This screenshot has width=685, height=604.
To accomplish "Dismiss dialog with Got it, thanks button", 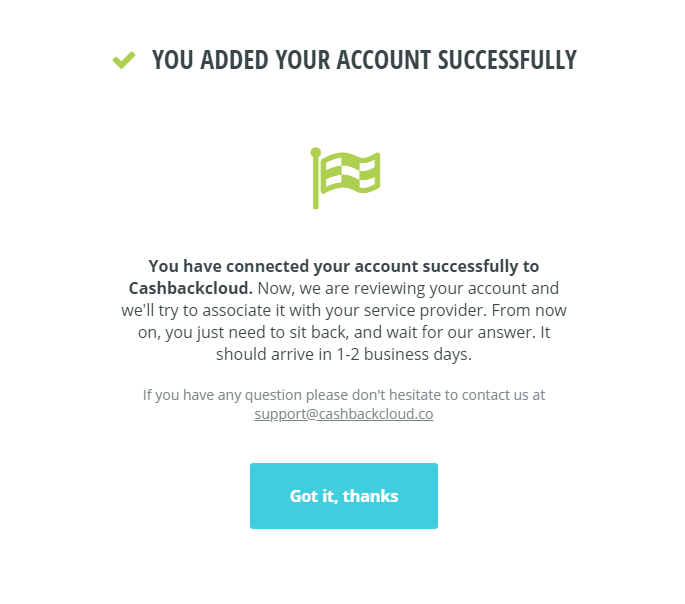I will coord(344,496).
